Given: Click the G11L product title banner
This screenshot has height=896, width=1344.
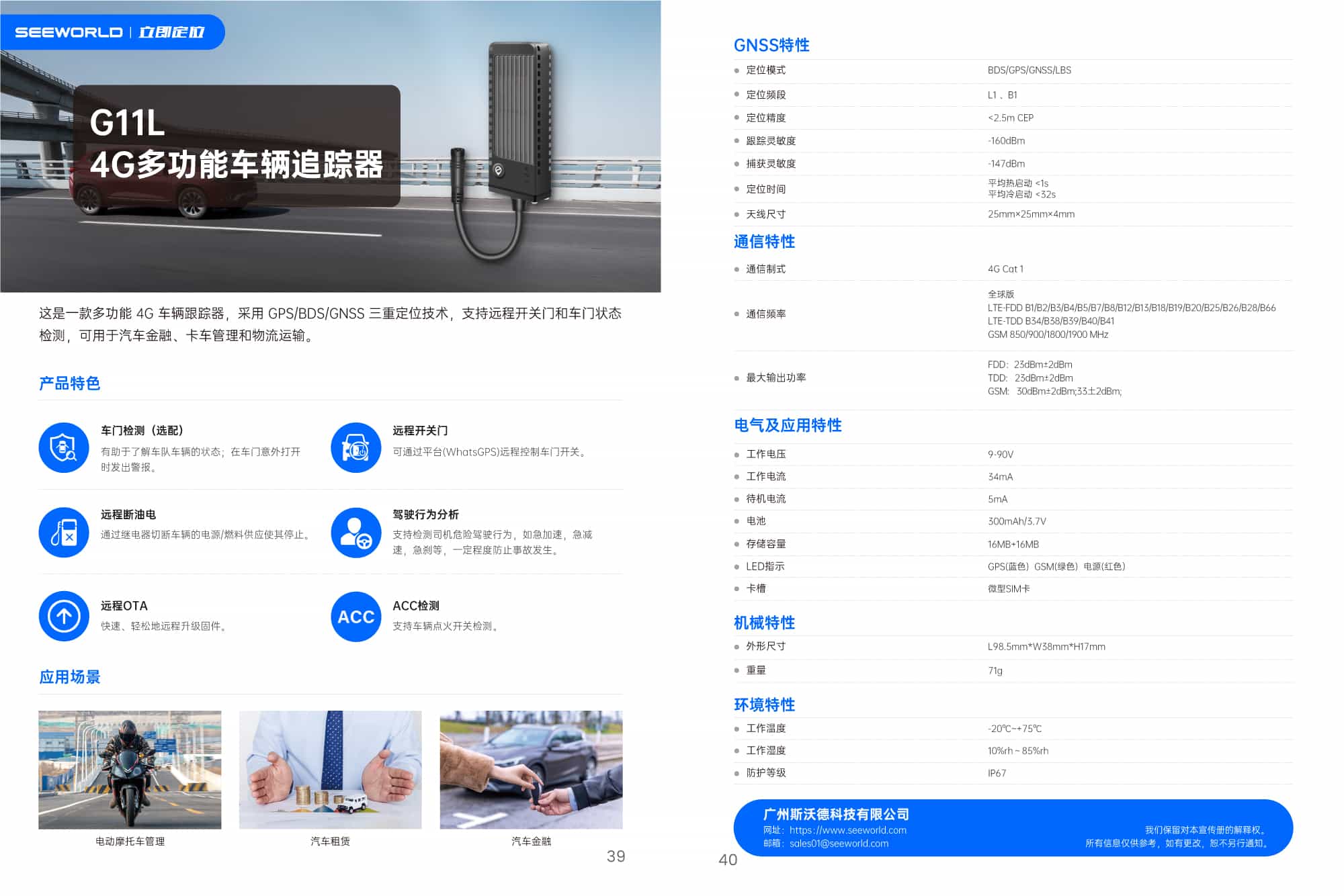Looking at the screenshot, I should [x=237, y=145].
